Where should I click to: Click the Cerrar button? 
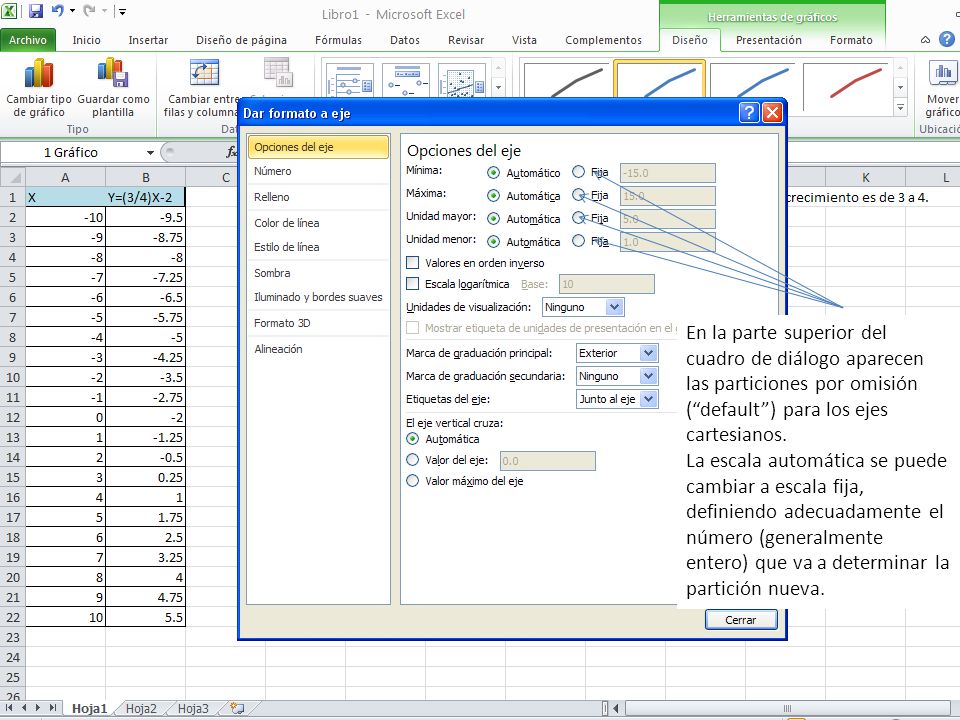[x=741, y=620]
